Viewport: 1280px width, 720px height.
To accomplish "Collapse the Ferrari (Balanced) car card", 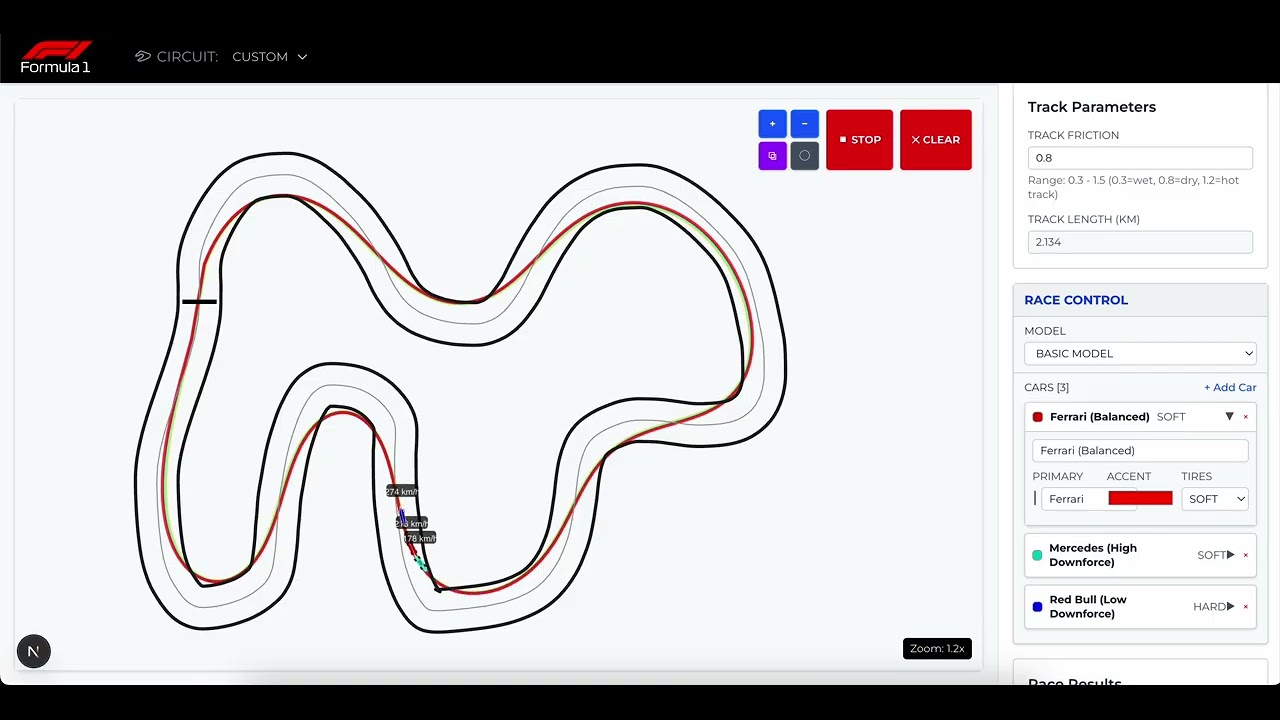I will pyautogui.click(x=1229, y=417).
